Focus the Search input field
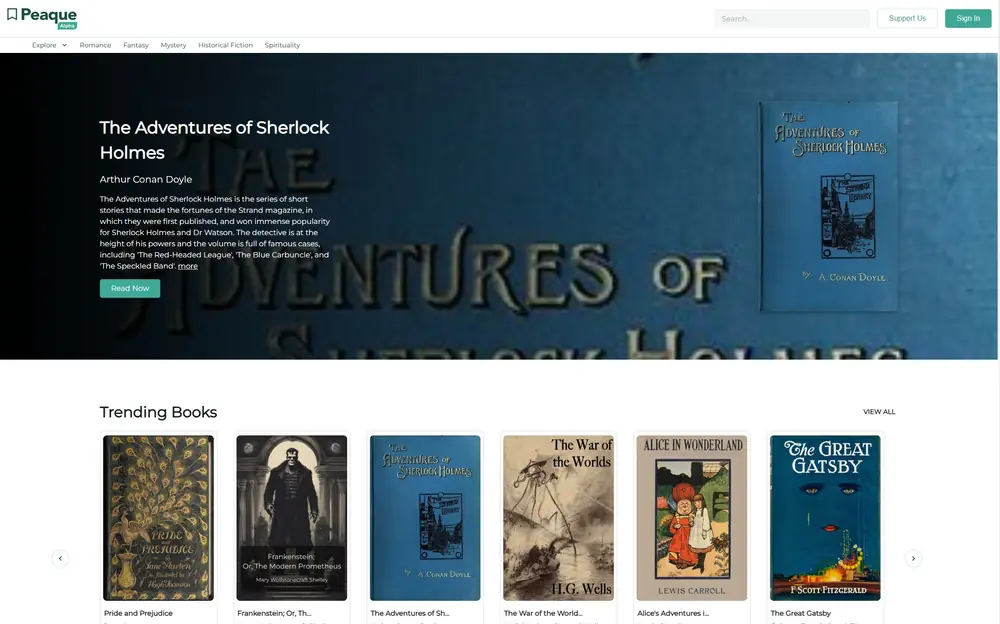Image resolution: width=1000 pixels, height=624 pixels. 791,19
